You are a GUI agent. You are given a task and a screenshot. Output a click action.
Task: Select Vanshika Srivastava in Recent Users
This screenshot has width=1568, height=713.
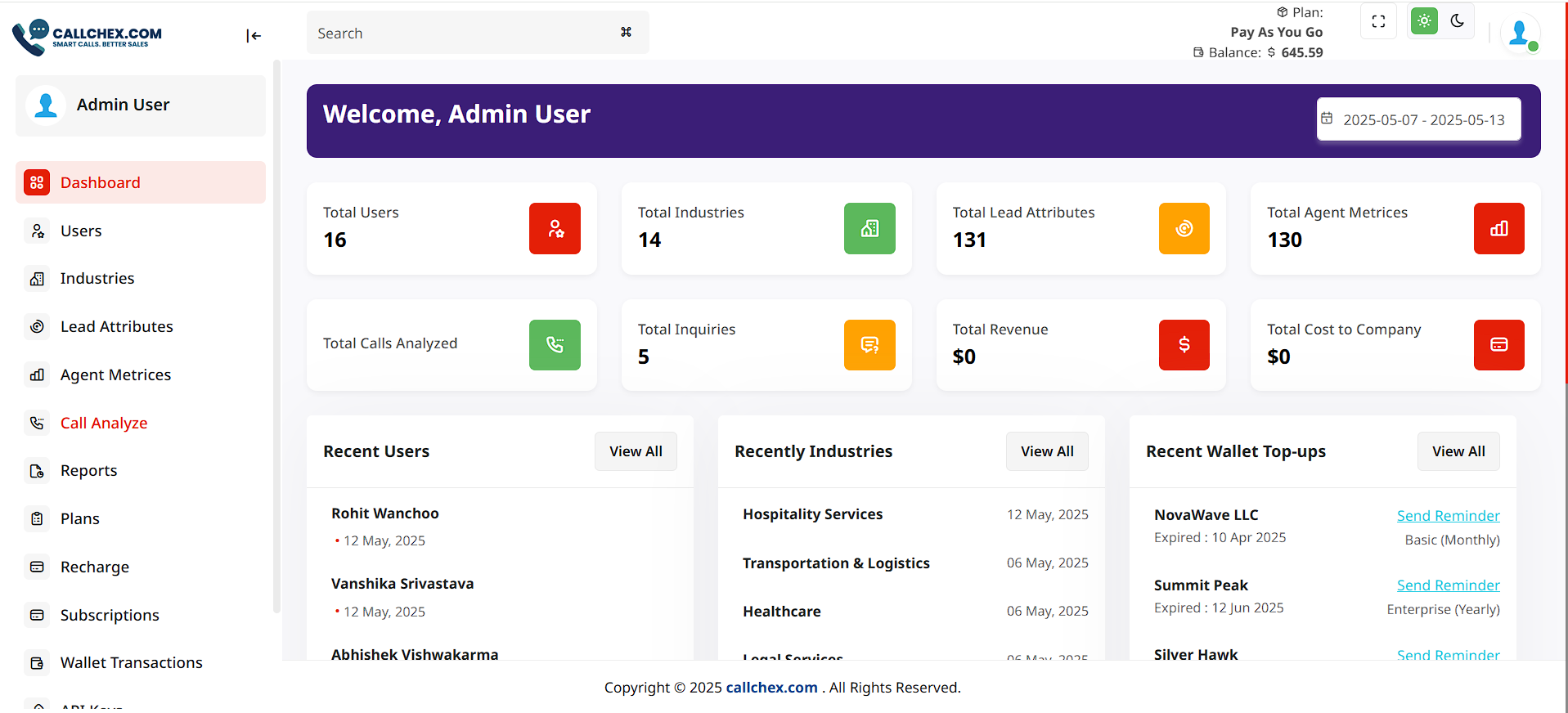pos(402,584)
